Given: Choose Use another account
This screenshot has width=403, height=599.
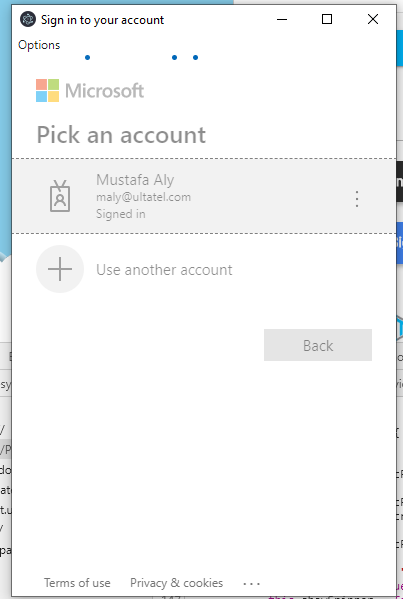Looking at the screenshot, I should click(164, 270).
